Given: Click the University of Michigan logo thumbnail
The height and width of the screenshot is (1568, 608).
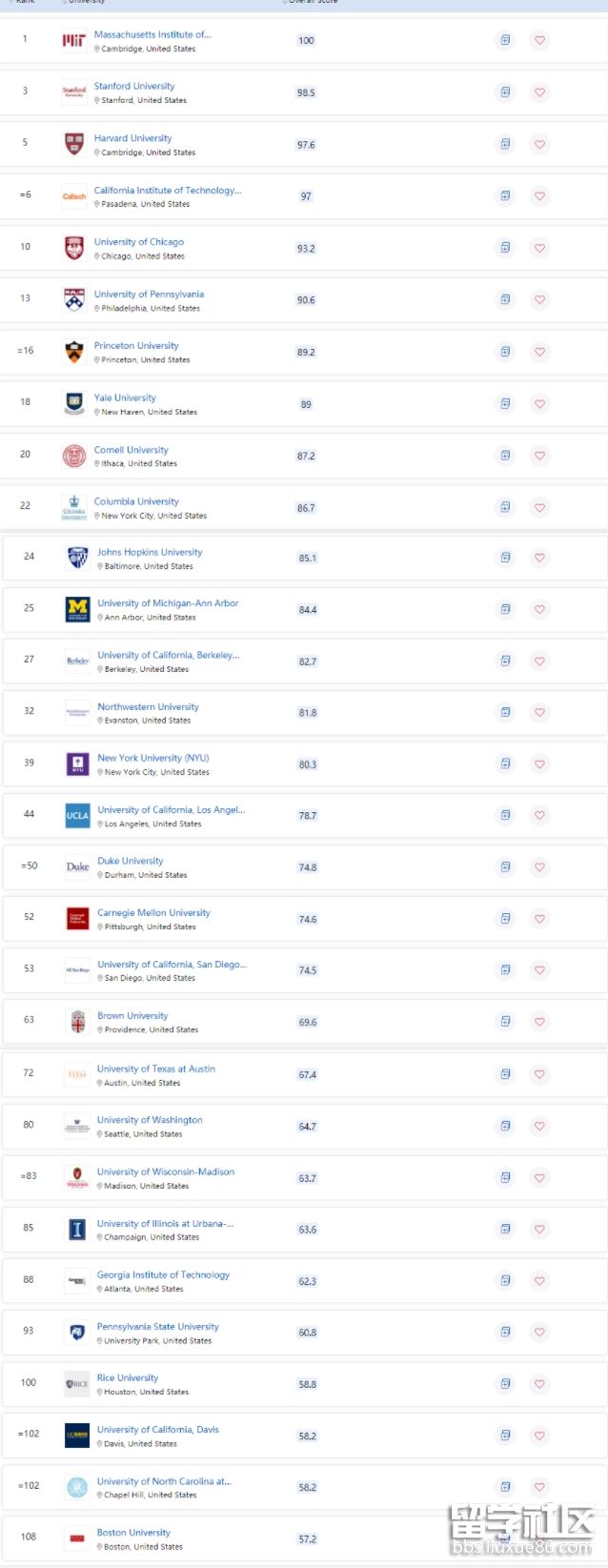Looking at the screenshot, I should point(77,609).
